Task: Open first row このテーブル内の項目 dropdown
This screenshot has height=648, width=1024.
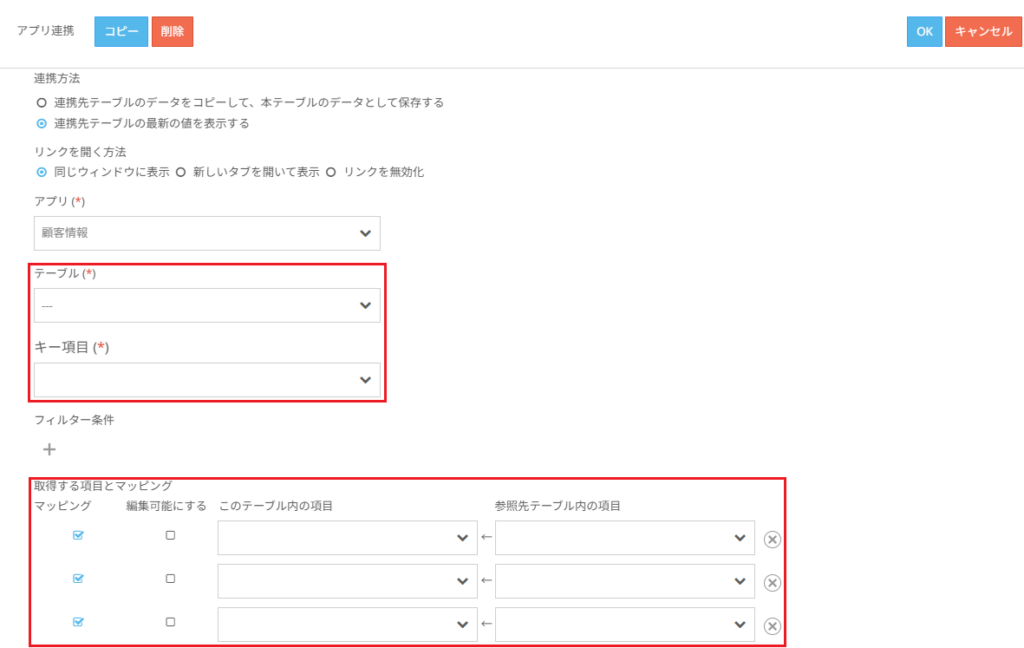Action: tap(347, 538)
